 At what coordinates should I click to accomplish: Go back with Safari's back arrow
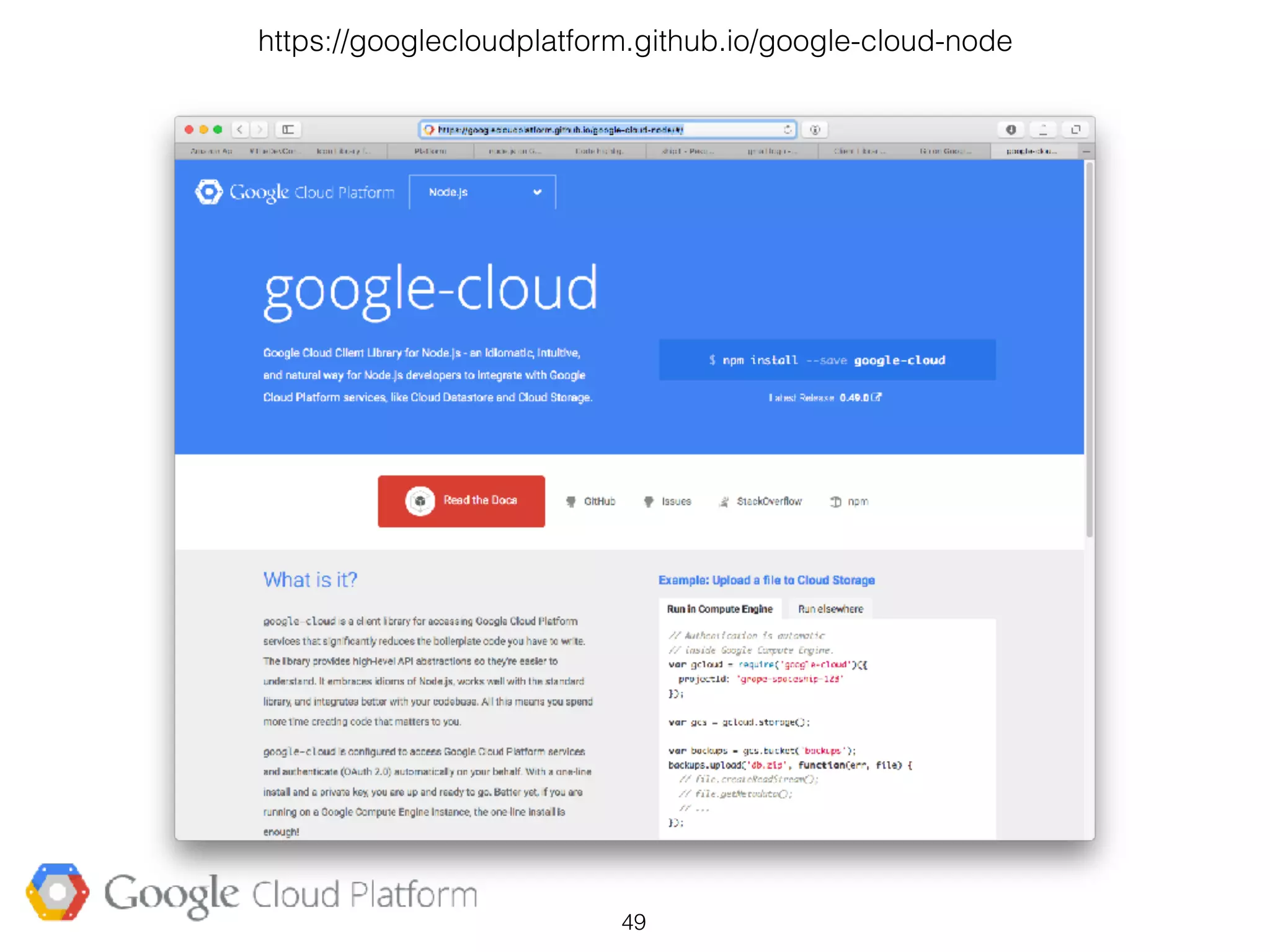click(240, 130)
